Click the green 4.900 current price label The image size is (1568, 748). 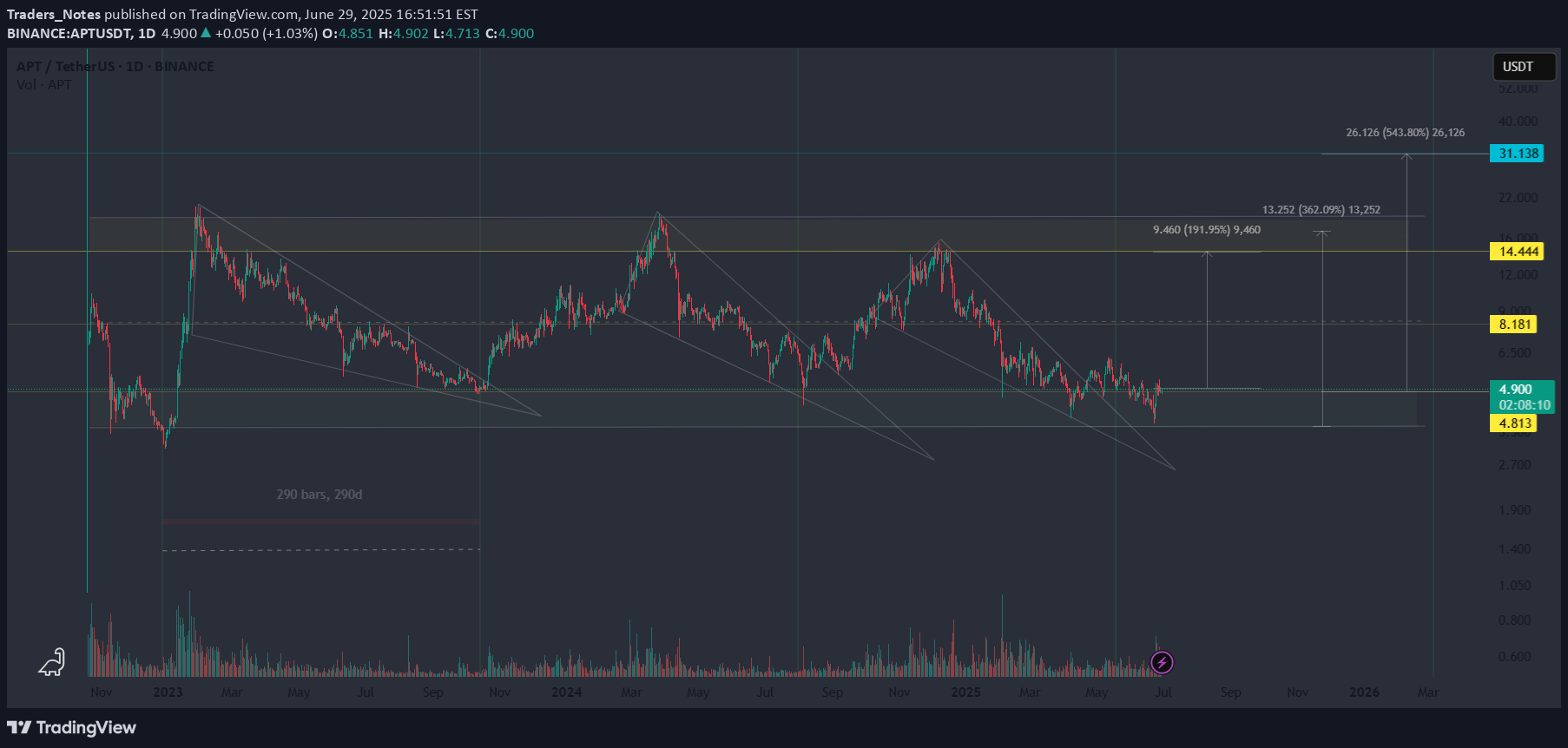pos(1515,390)
